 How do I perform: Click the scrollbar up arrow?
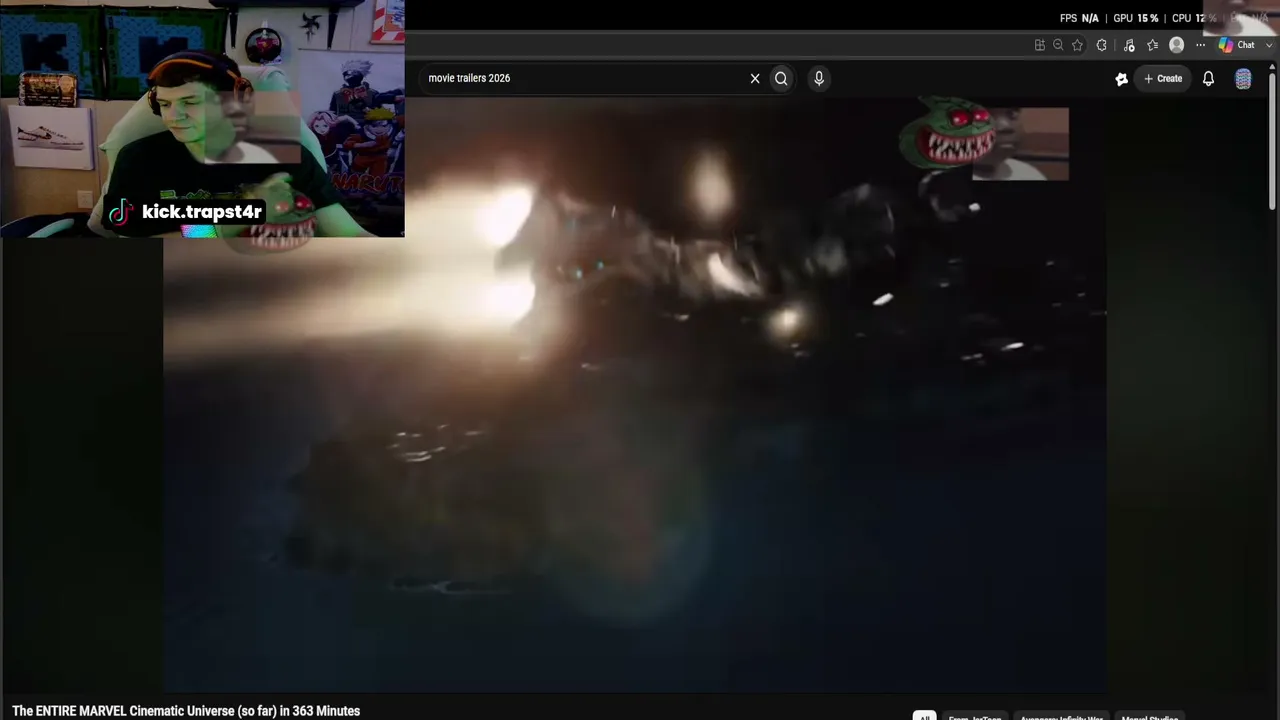1273,67
